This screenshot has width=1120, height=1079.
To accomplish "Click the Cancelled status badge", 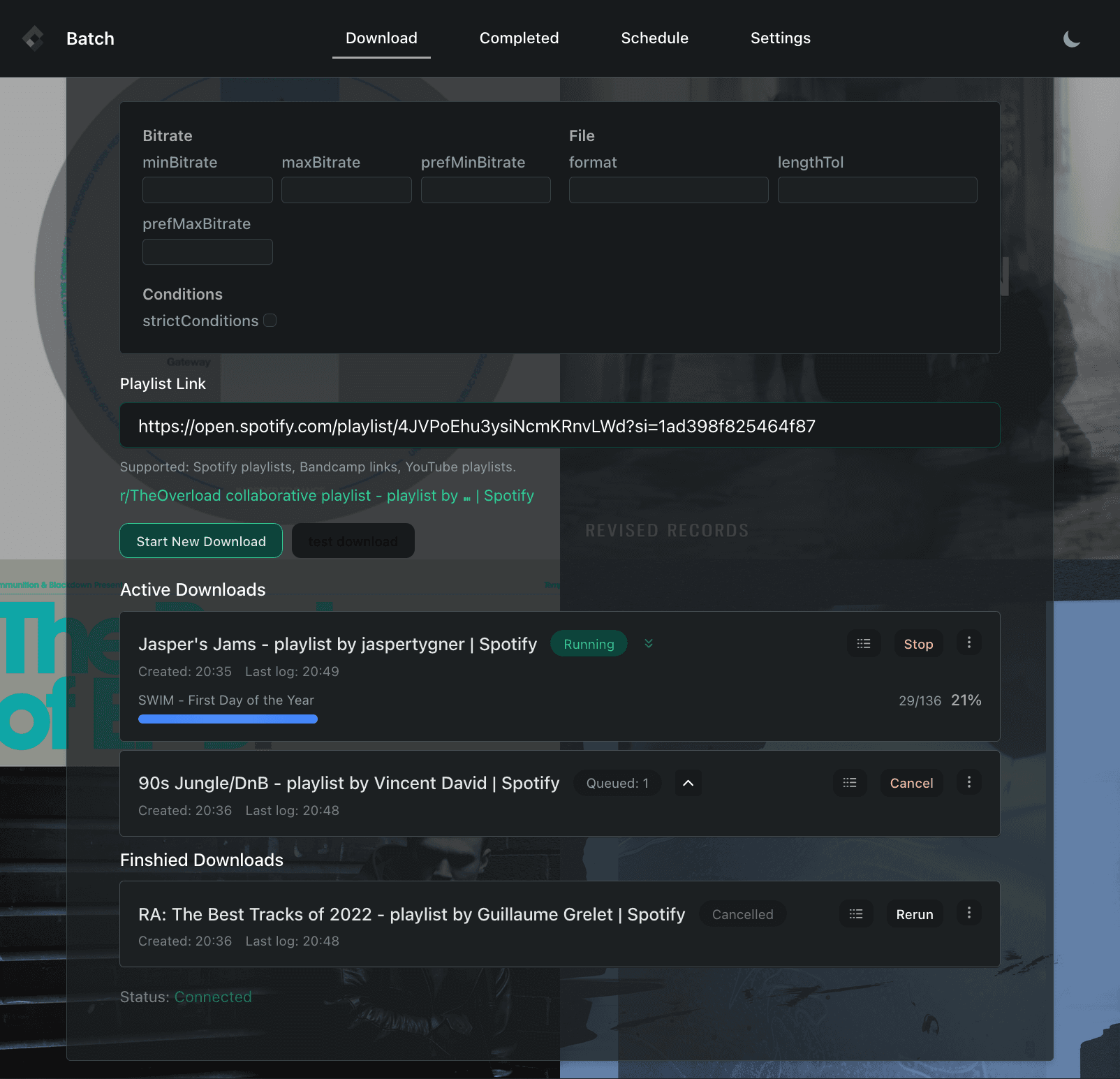I will (x=742, y=914).
